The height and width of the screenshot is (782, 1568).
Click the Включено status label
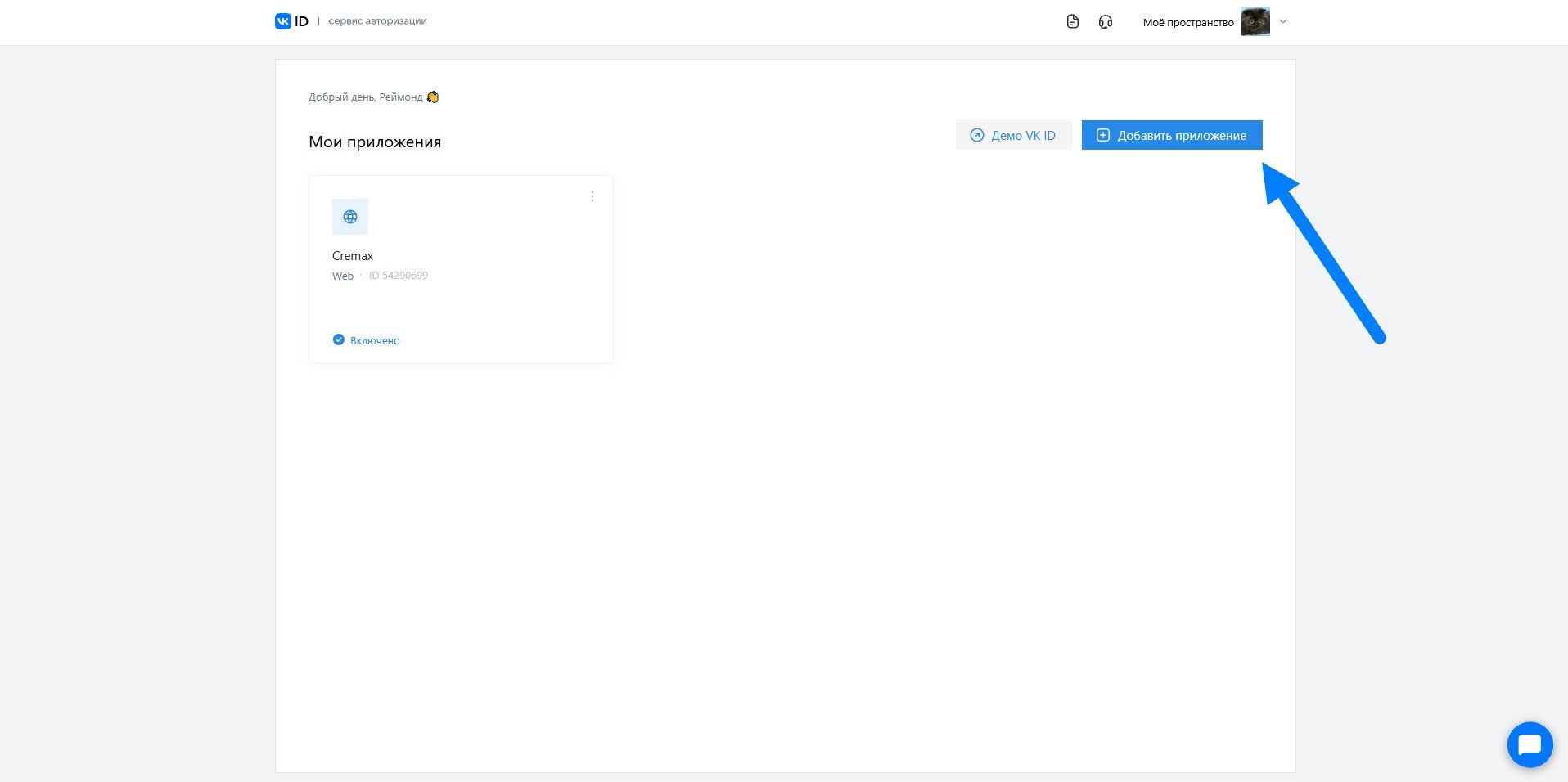point(375,341)
